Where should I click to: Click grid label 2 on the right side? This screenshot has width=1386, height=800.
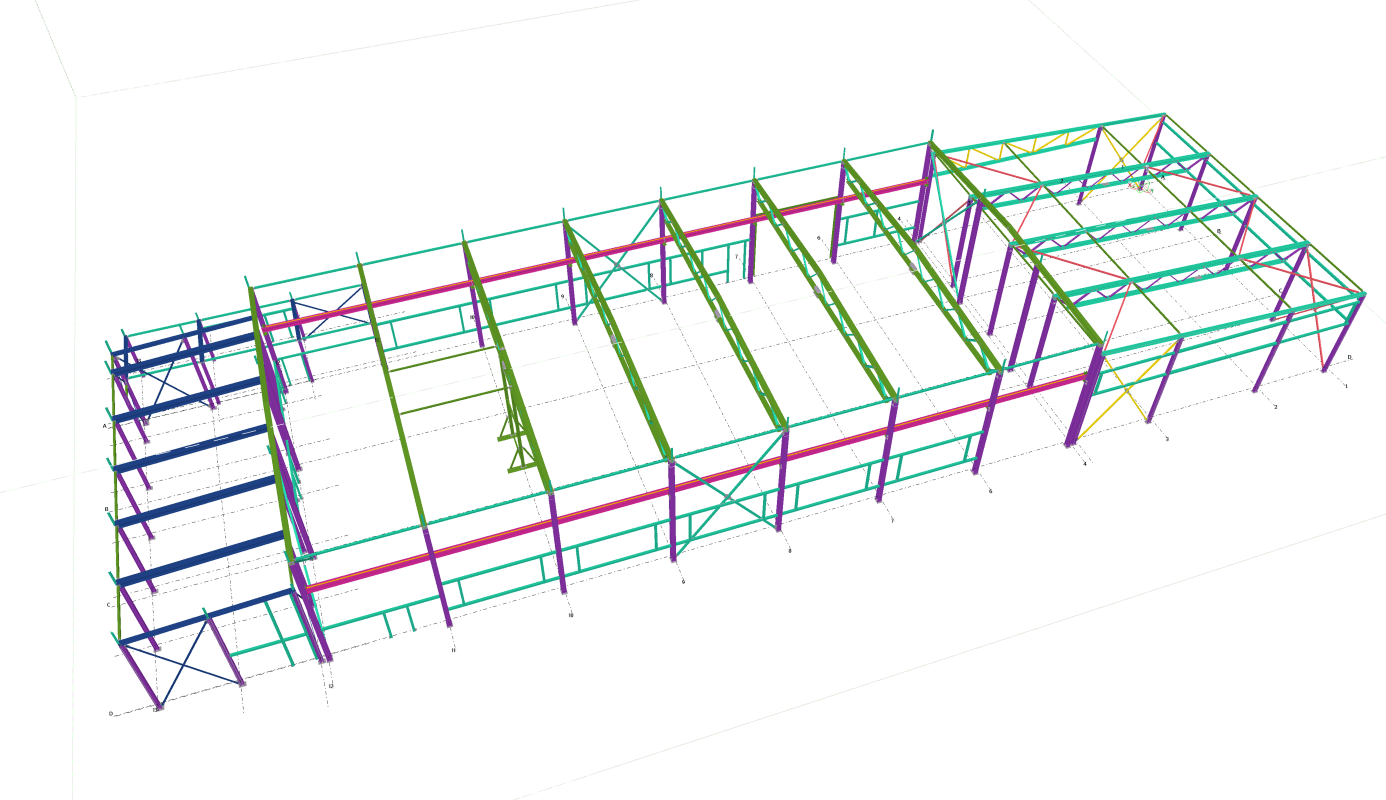coord(1275,407)
